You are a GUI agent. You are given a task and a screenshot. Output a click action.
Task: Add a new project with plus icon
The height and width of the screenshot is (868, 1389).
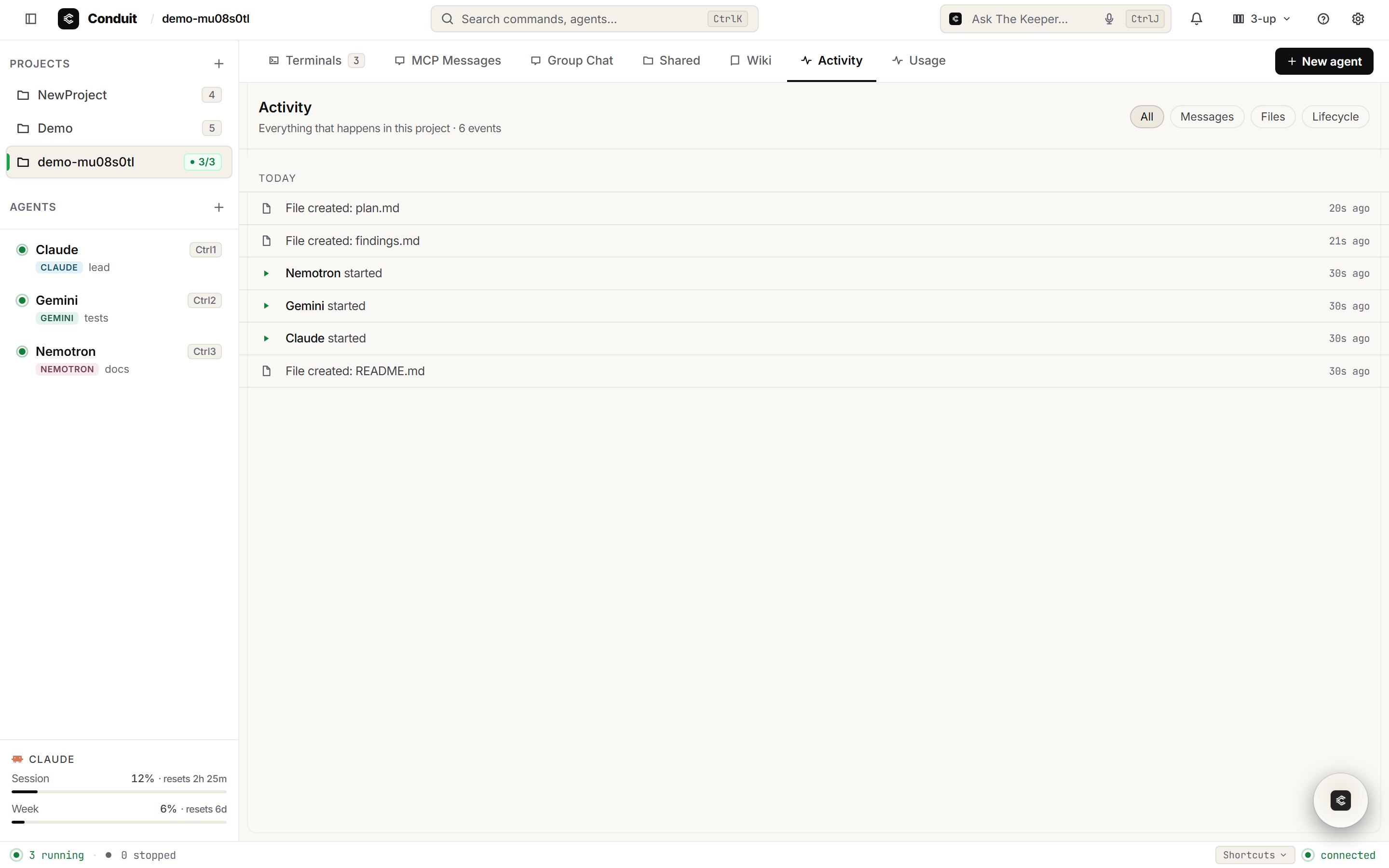(218, 64)
